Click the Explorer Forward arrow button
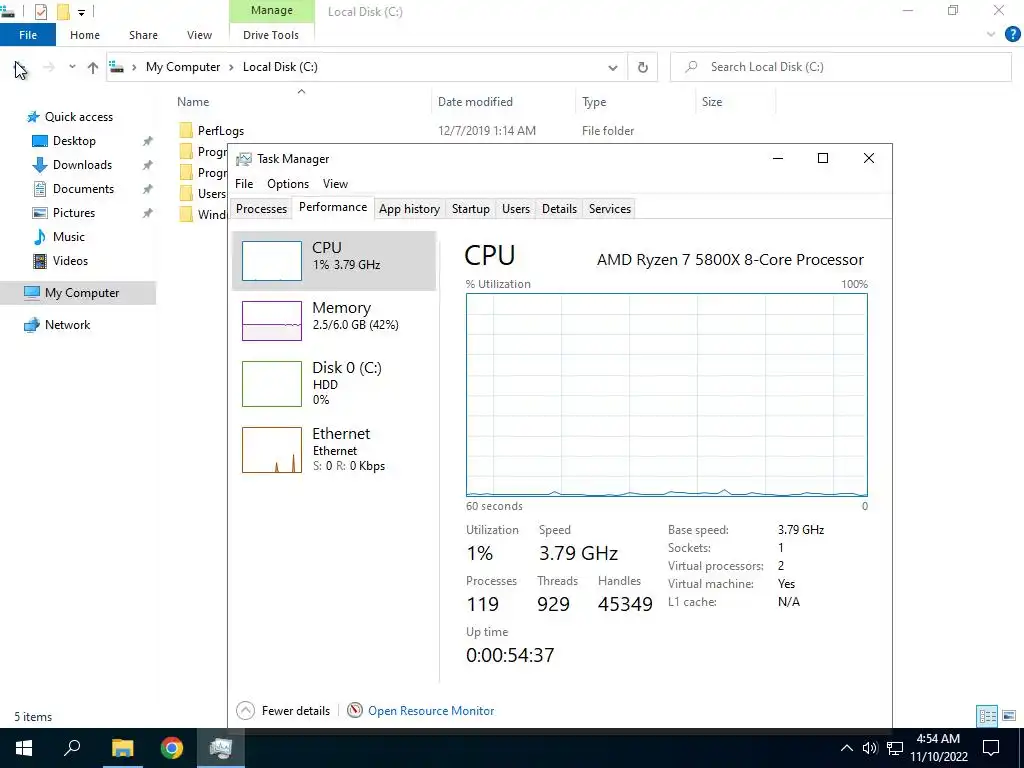The width and height of the screenshot is (1024, 768). 49,67
